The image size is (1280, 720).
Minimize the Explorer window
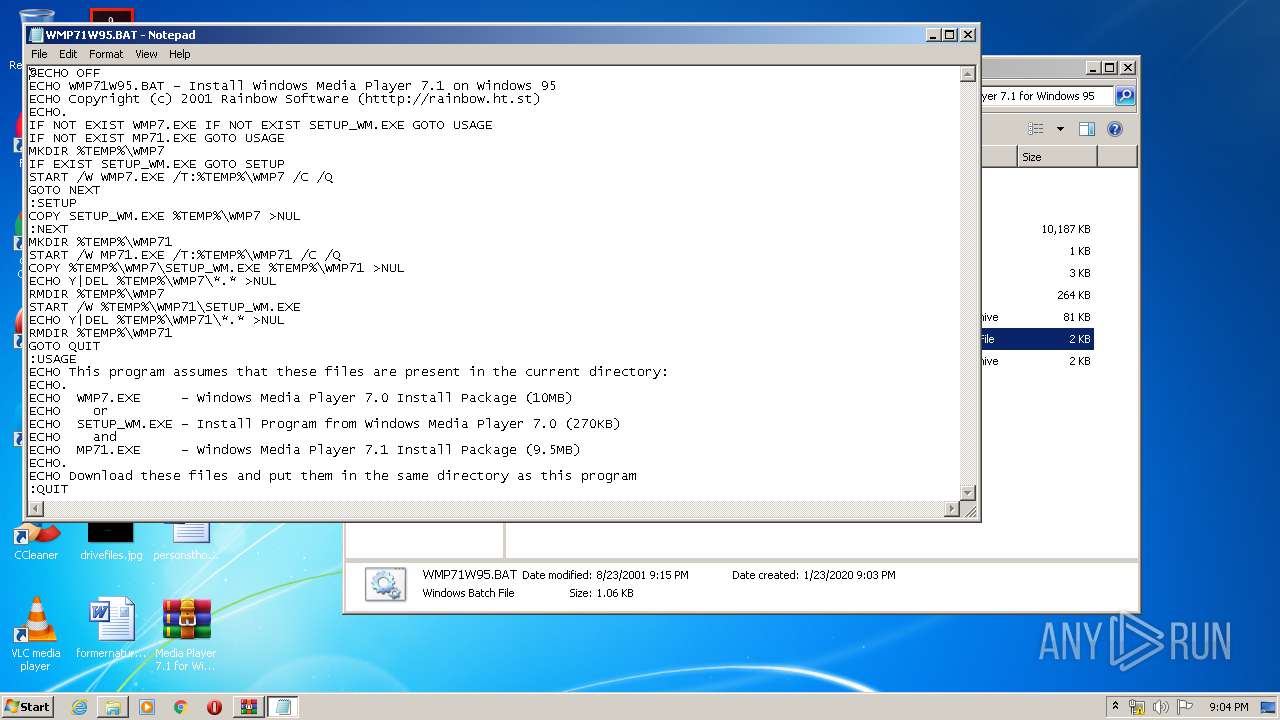[x=1092, y=68]
